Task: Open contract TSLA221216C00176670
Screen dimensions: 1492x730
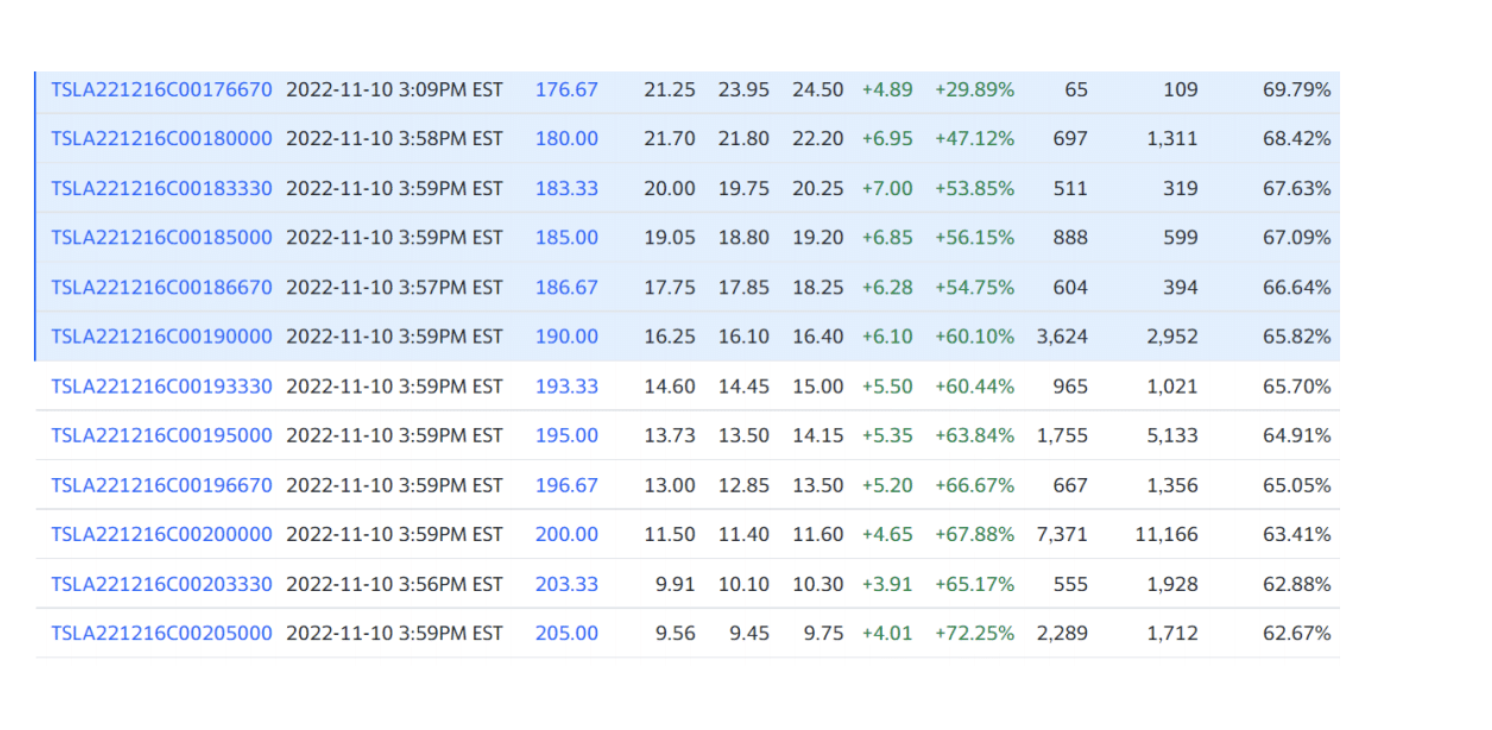Action: tap(161, 89)
